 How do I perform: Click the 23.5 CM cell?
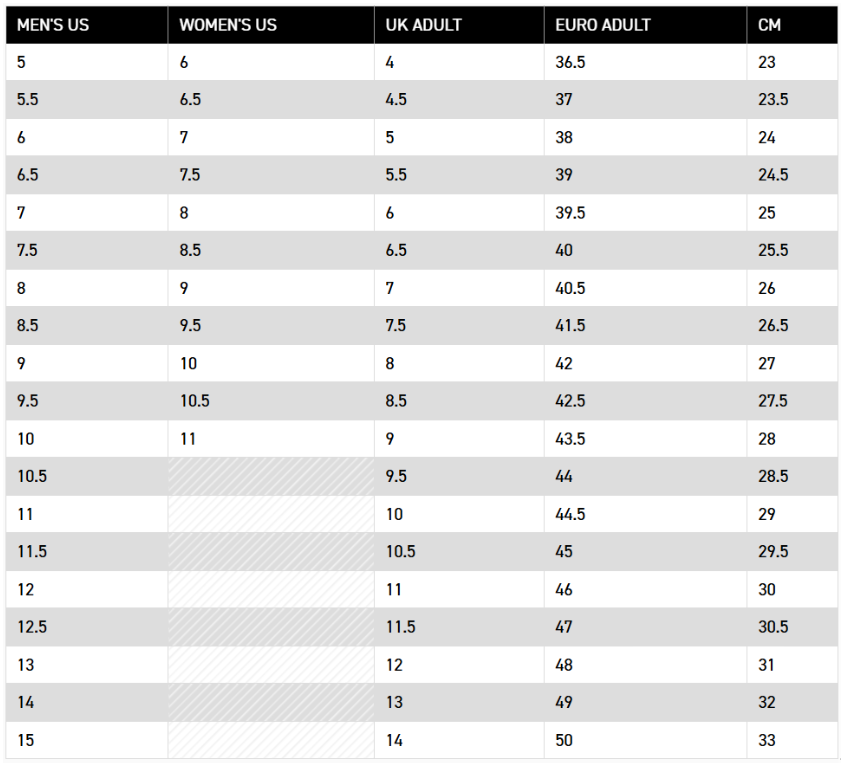773,100
